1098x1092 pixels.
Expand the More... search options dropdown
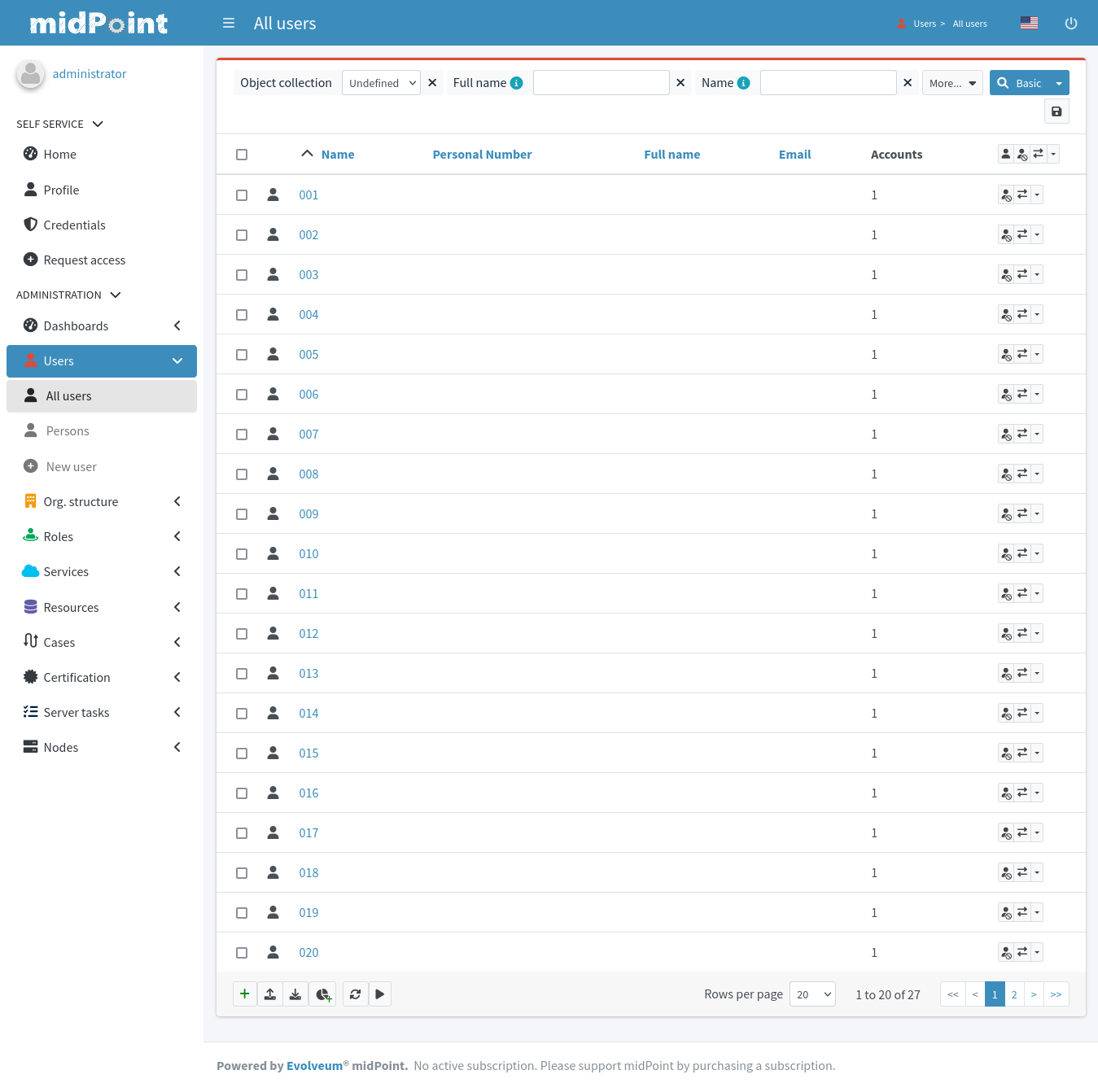952,83
